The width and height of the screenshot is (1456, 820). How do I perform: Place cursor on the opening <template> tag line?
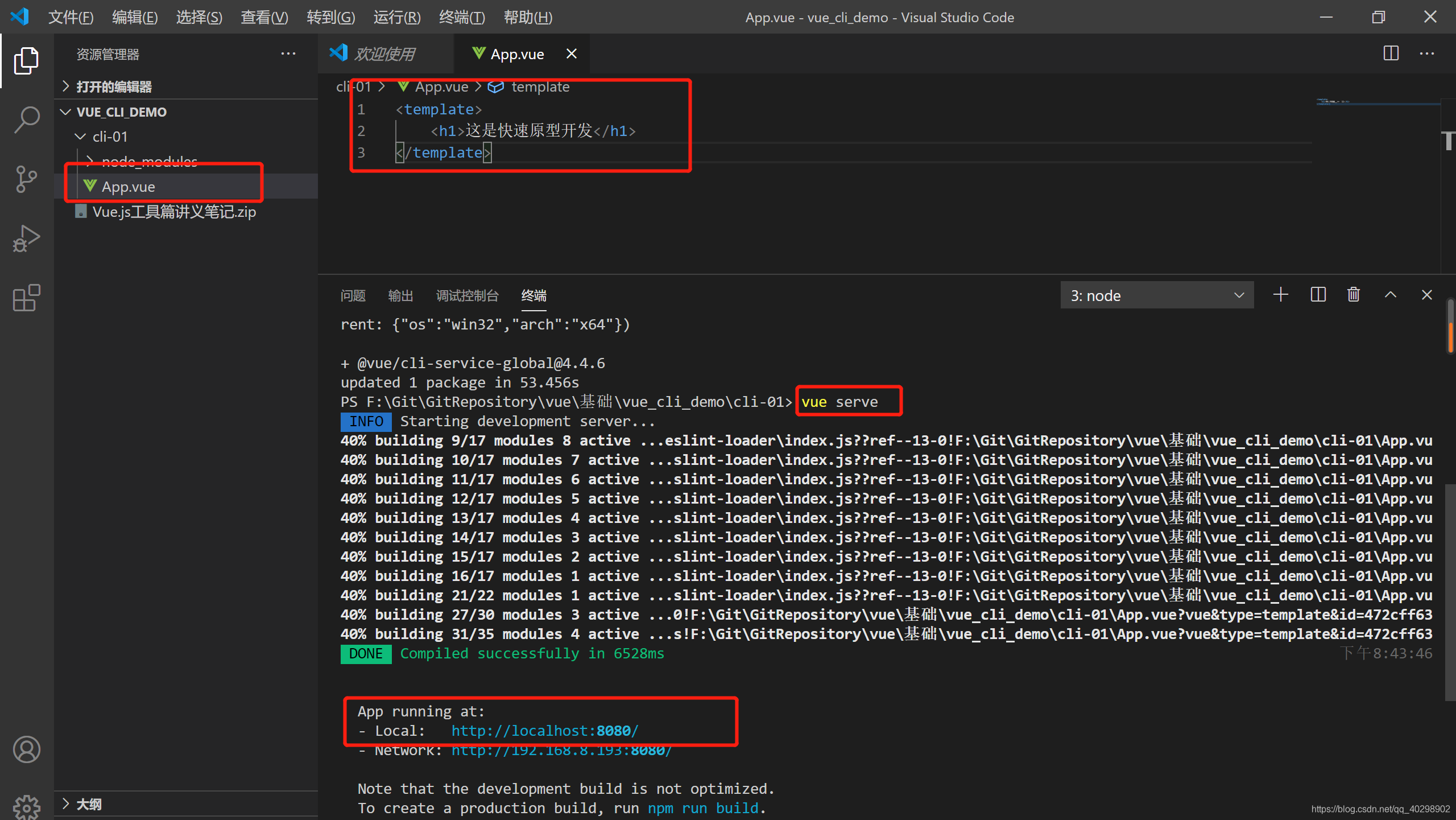pyautogui.click(x=439, y=109)
